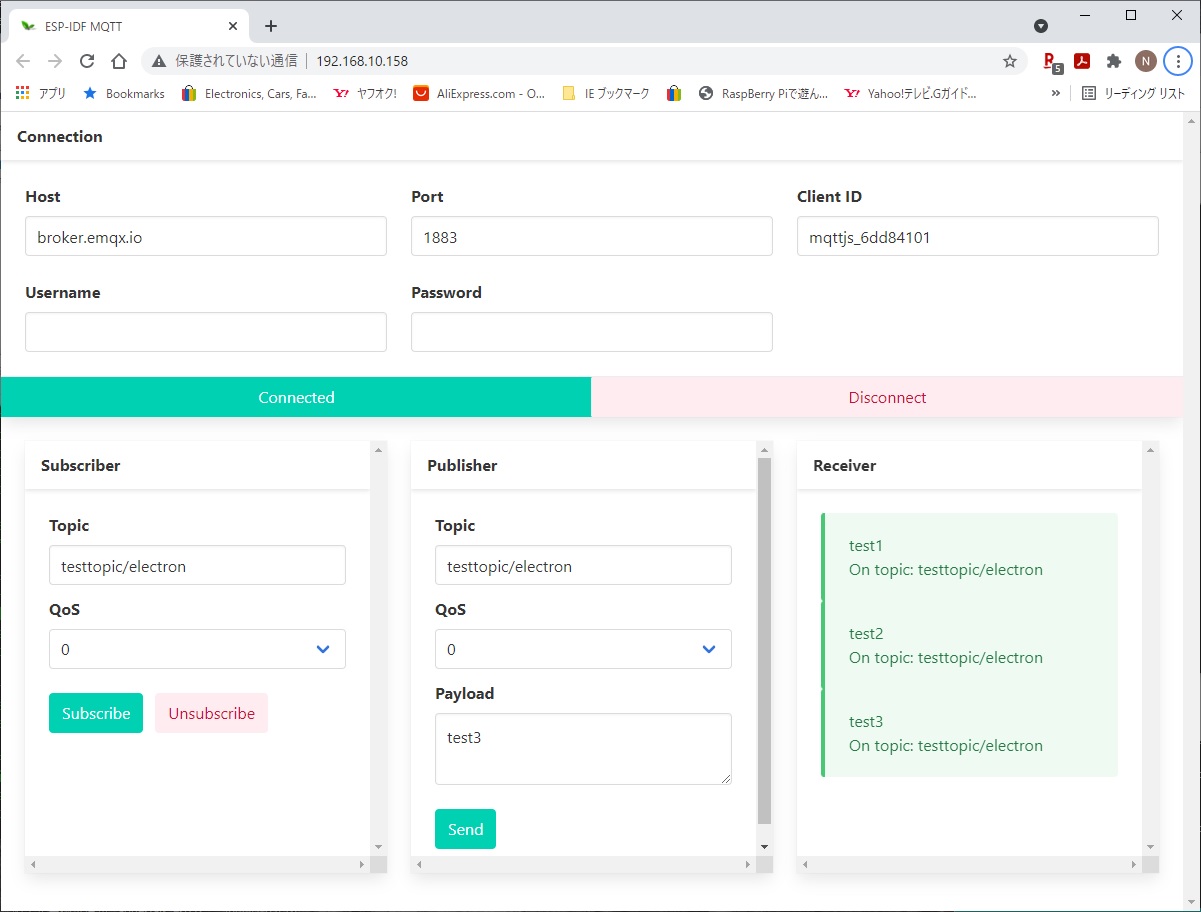Click the back navigation arrow
Viewport: 1201px width, 912px height.
(x=23, y=60)
